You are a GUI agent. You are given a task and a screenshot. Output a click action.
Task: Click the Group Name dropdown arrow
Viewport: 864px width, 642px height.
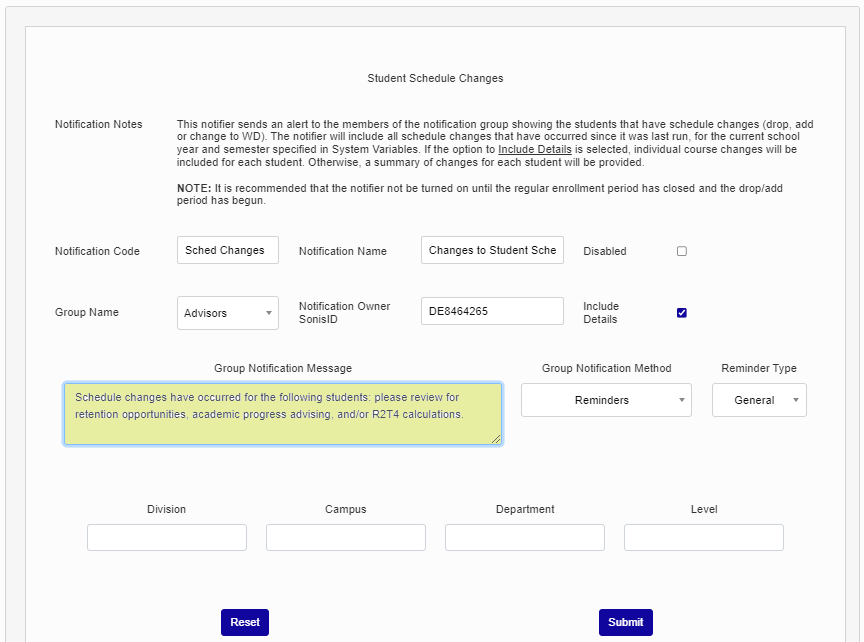coord(269,313)
